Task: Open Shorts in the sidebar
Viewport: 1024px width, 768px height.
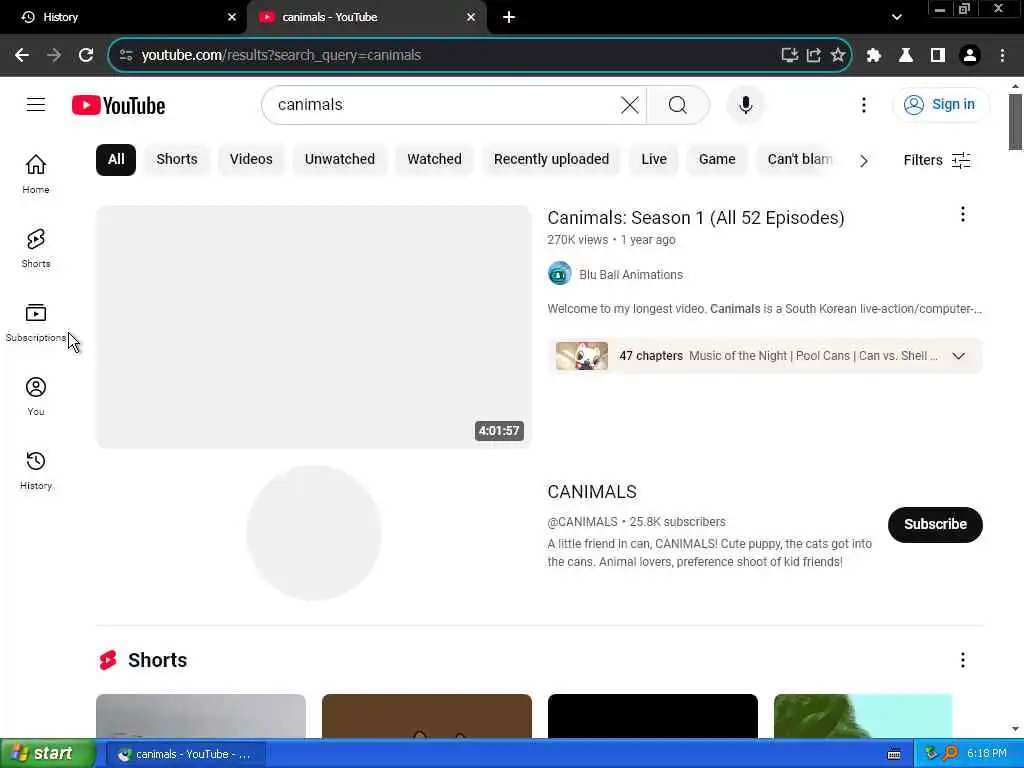Action: [36, 248]
